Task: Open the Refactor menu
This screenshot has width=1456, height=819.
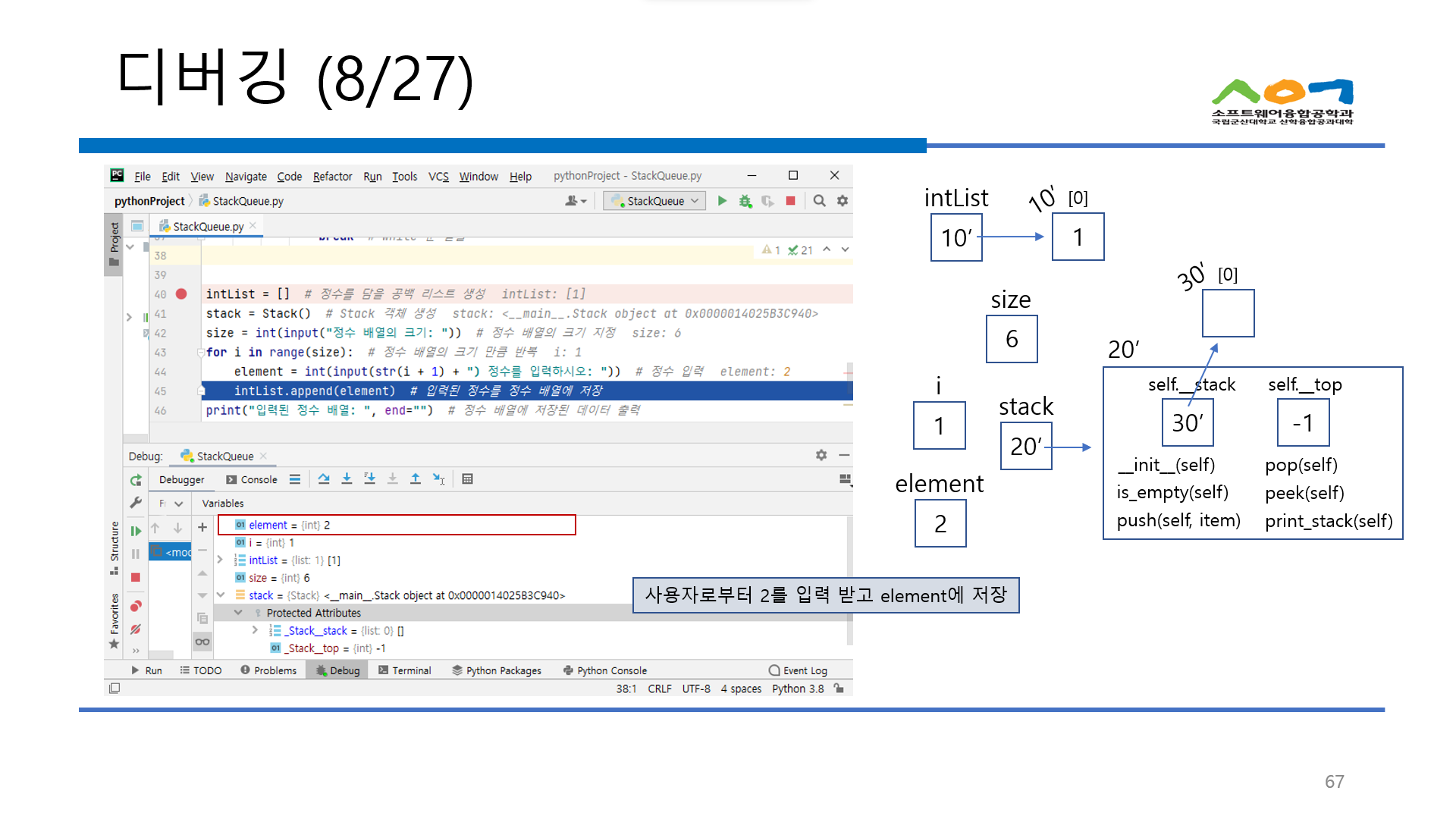Action: click(332, 177)
